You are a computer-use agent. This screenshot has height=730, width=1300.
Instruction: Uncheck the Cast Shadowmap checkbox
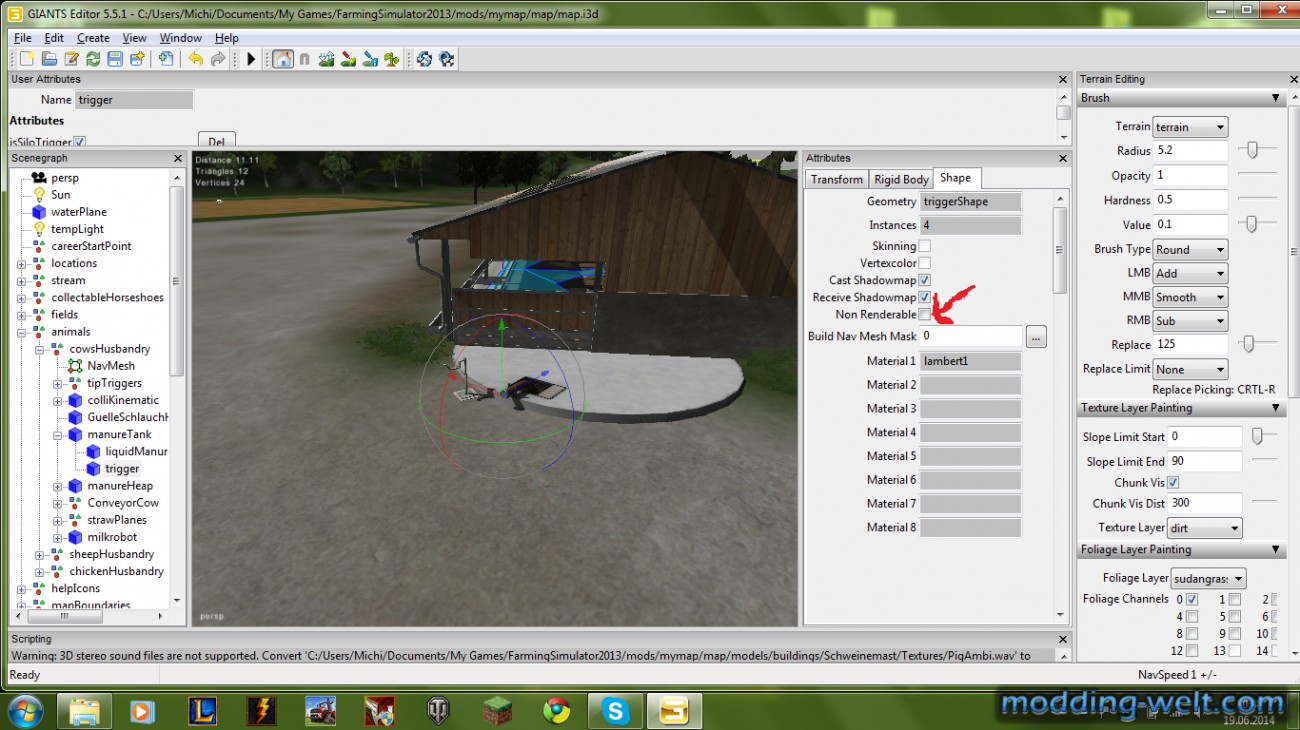[x=925, y=280]
